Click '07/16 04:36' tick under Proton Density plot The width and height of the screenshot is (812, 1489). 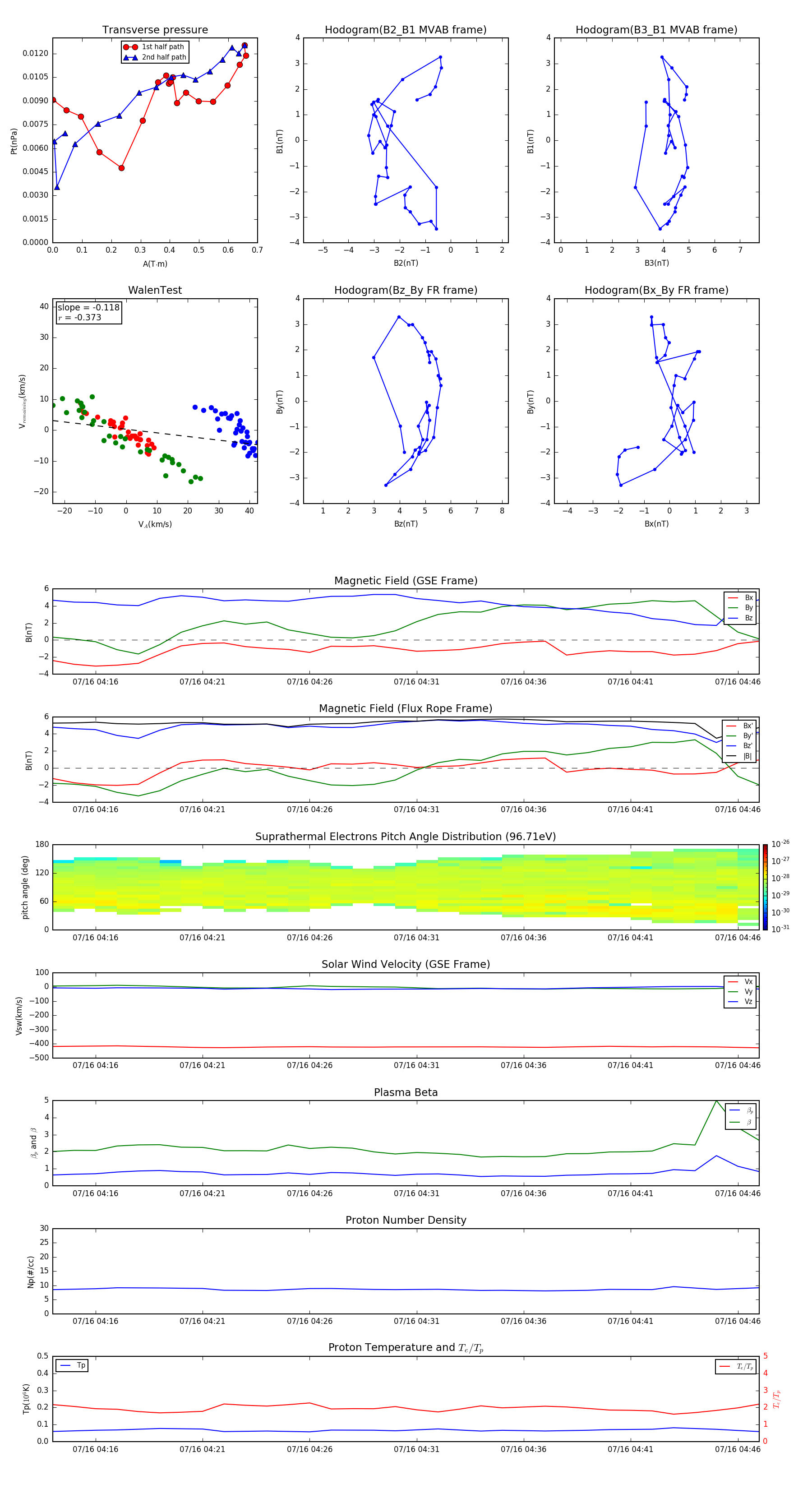524,1321
